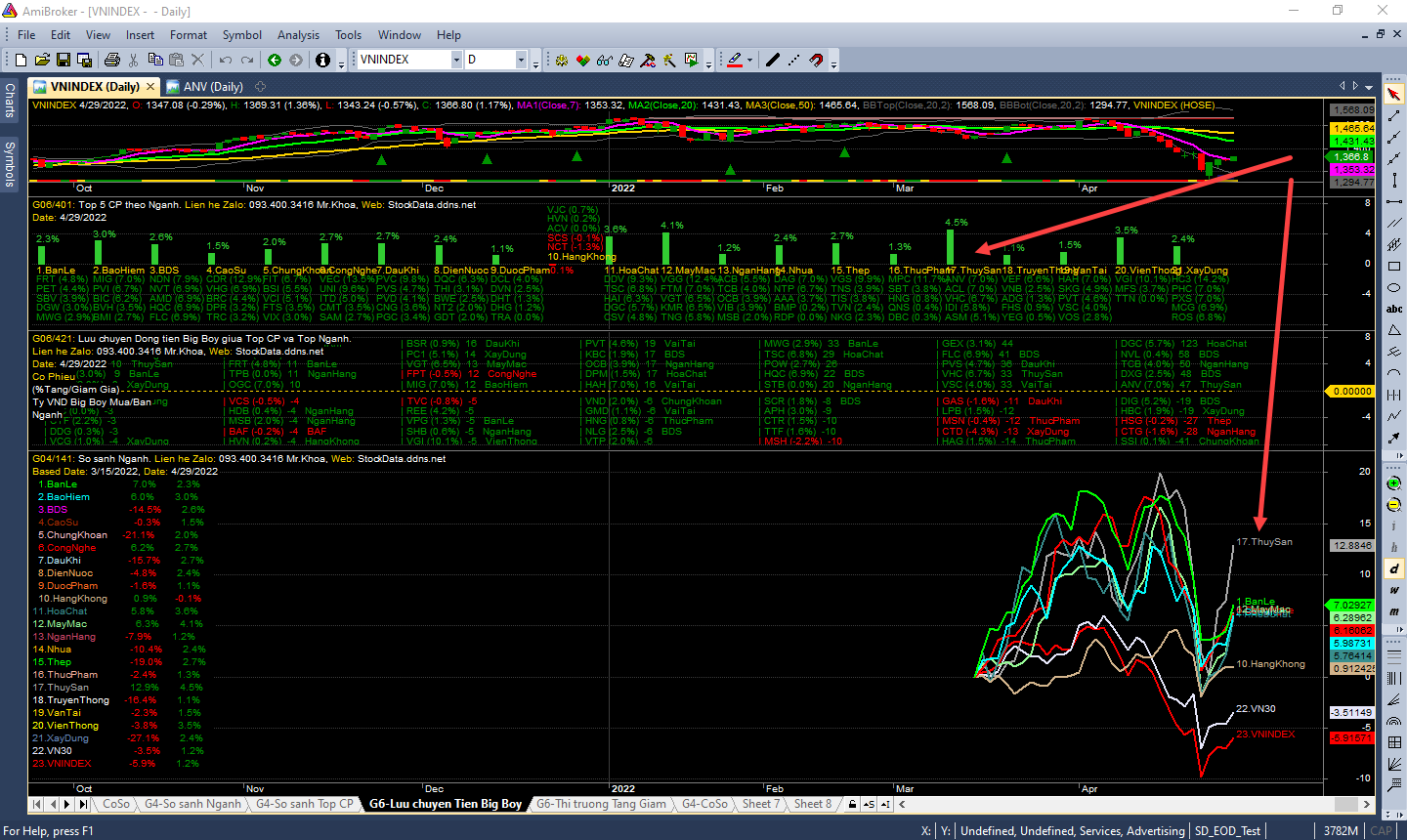Screen dimensions: 1407x840
Task: Select the Gann square grid tool
Action: pos(1394,742)
